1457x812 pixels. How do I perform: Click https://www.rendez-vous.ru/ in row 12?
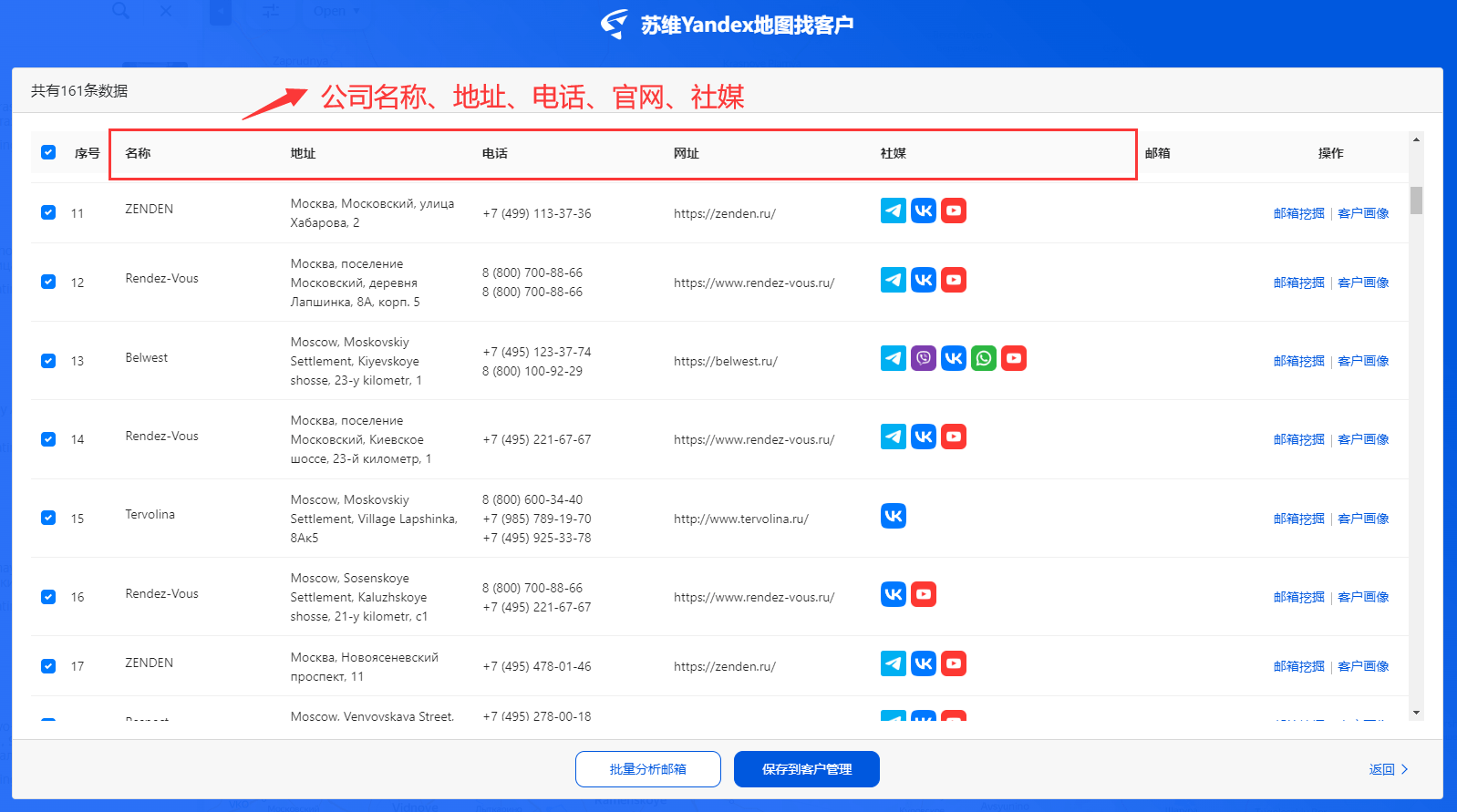754,283
